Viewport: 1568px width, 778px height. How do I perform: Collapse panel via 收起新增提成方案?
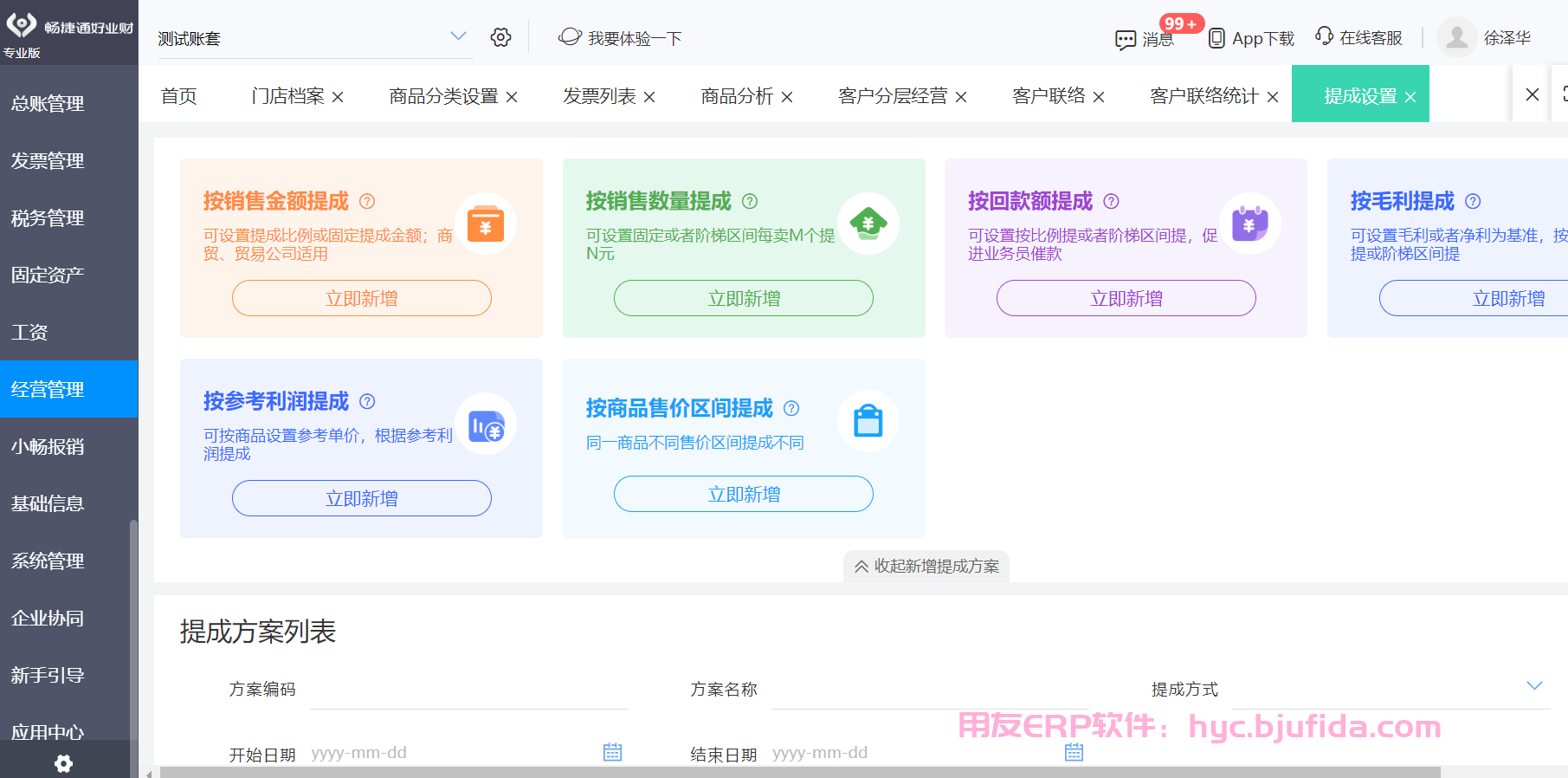click(926, 566)
